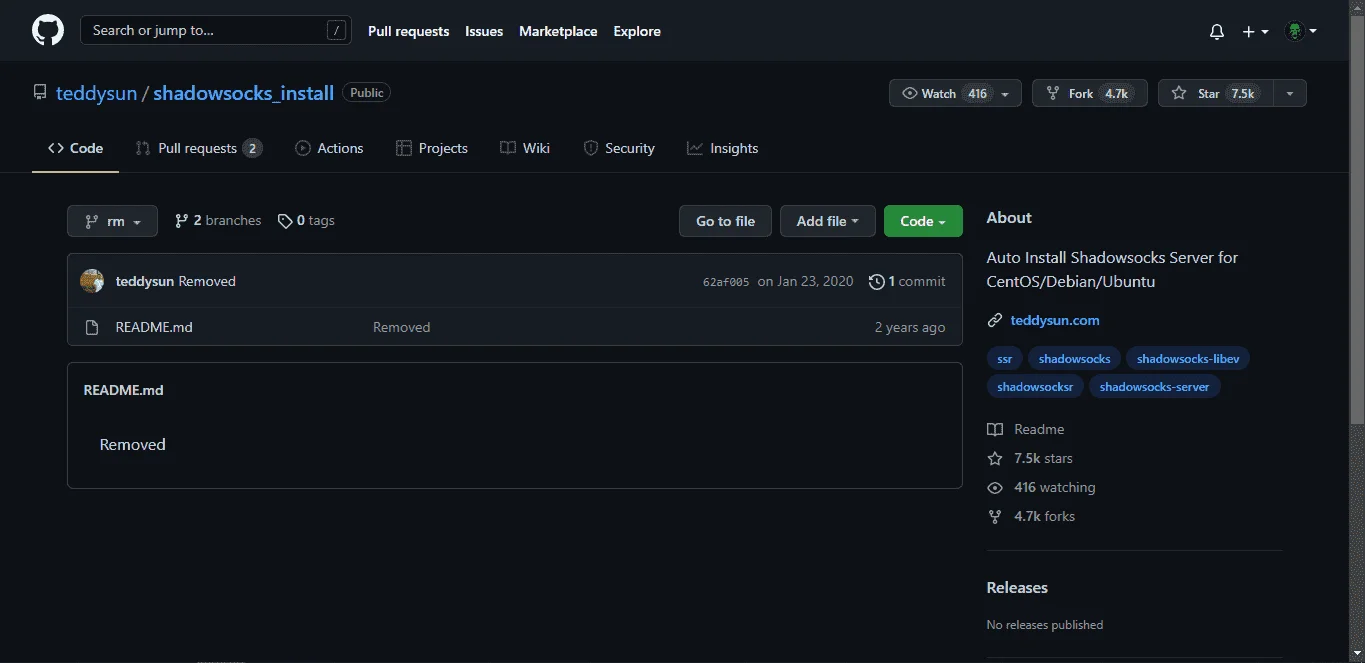View the 0 tags link
The width and height of the screenshot is (1365, 663).
point(306,221)
